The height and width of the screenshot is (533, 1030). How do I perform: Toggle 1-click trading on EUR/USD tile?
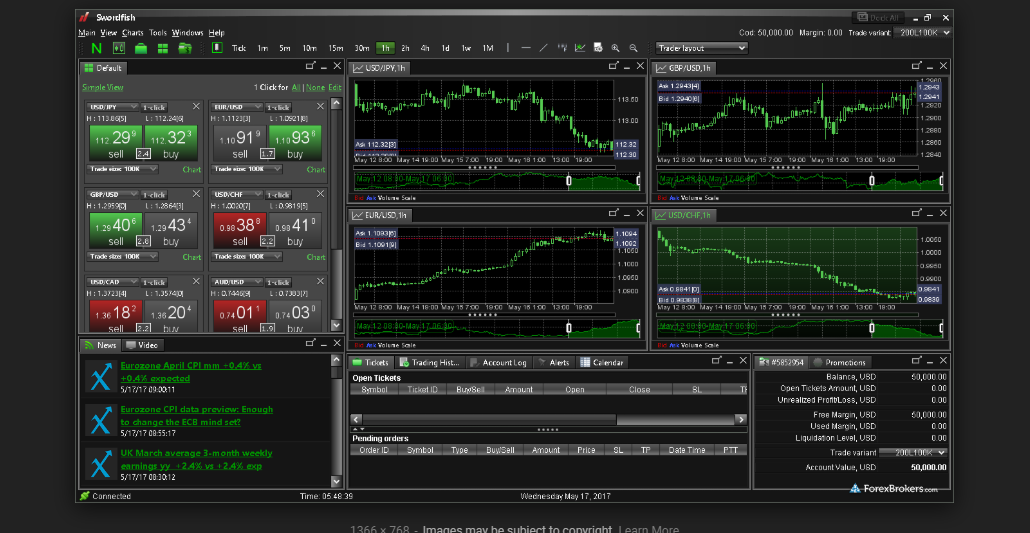click(x=279, y=107)
